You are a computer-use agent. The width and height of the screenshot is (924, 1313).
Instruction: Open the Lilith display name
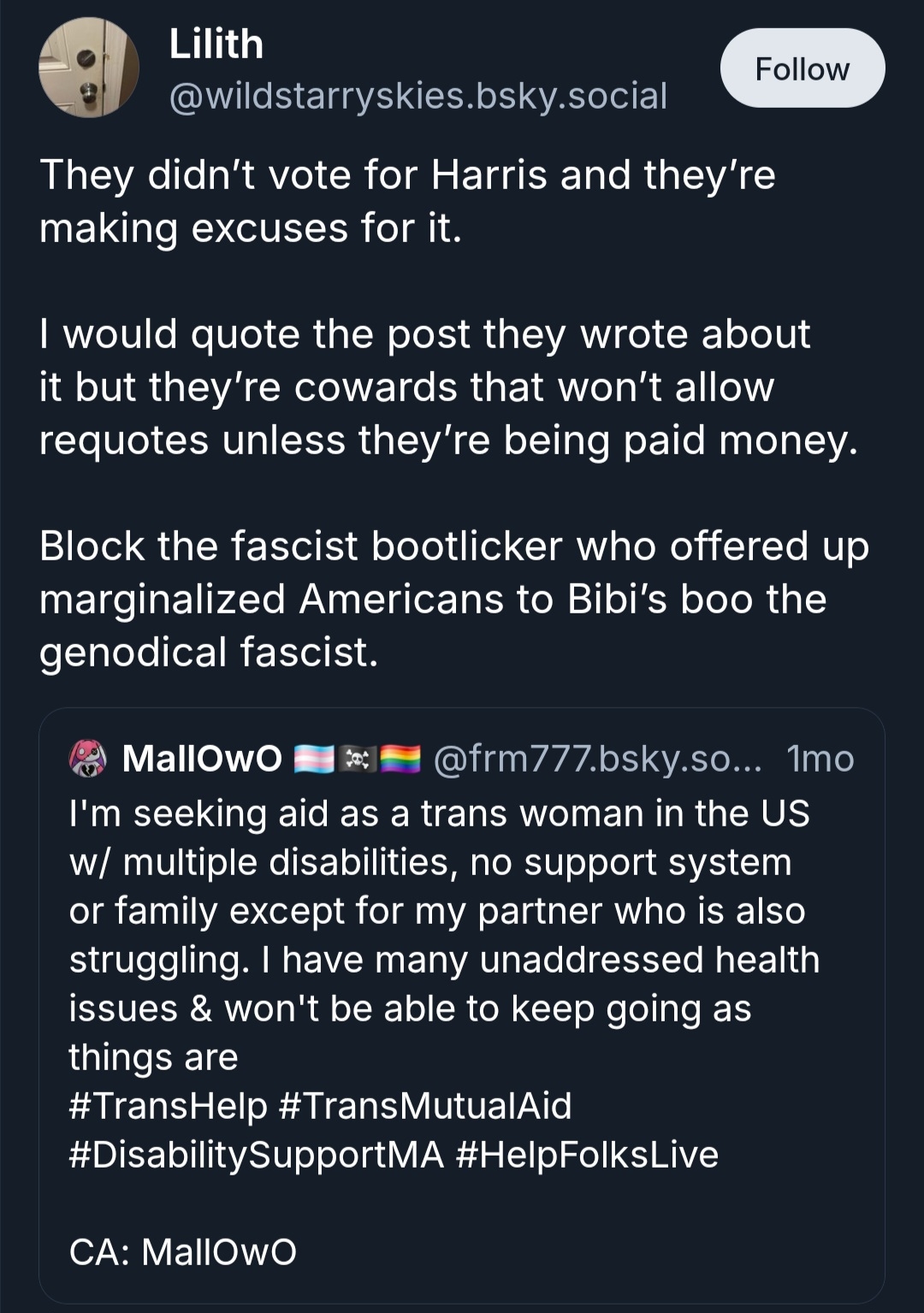click(x=216, y=44)
